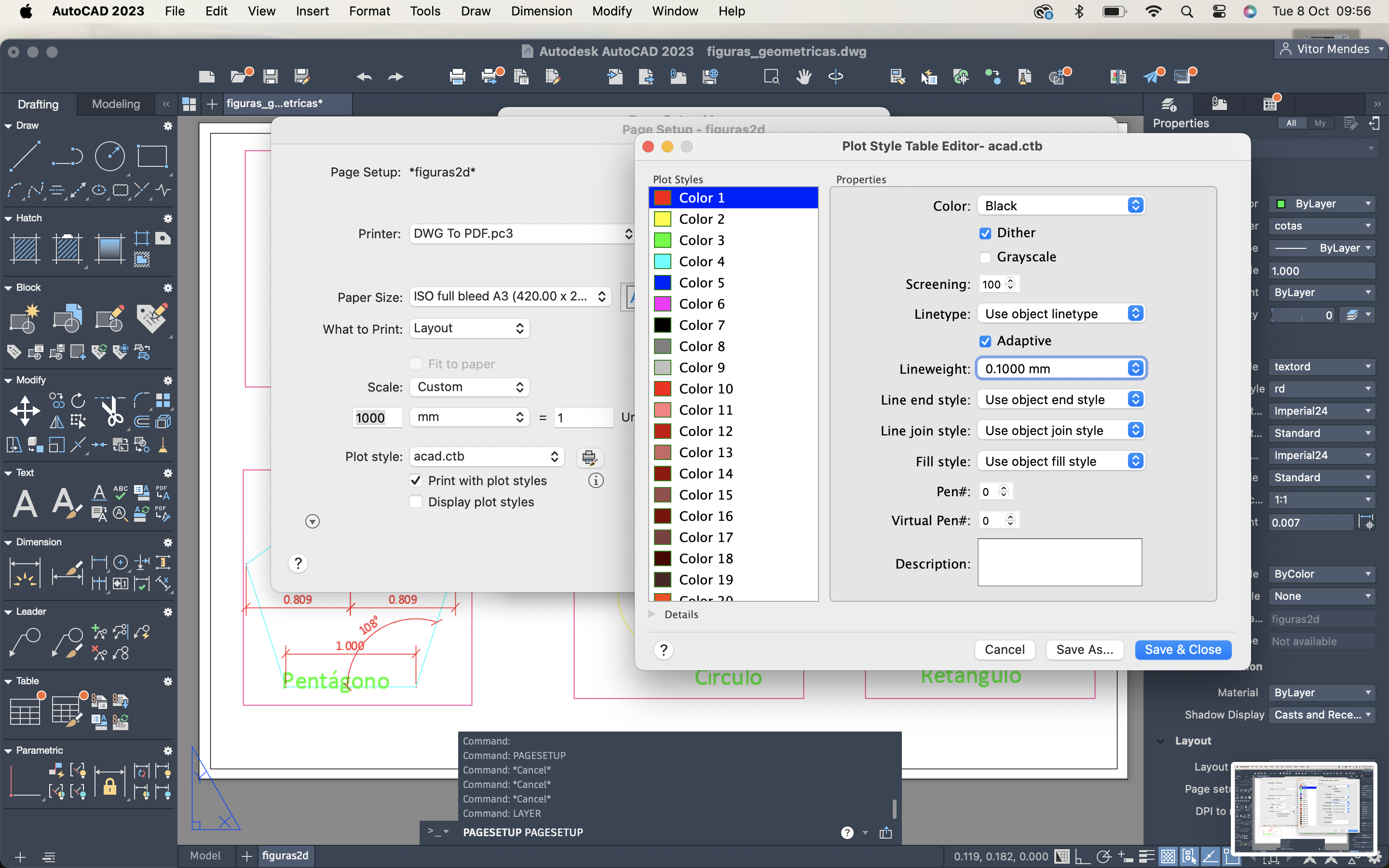Switch to the Modeling tab
The image size is (1389, 868).
pos(115,104)
